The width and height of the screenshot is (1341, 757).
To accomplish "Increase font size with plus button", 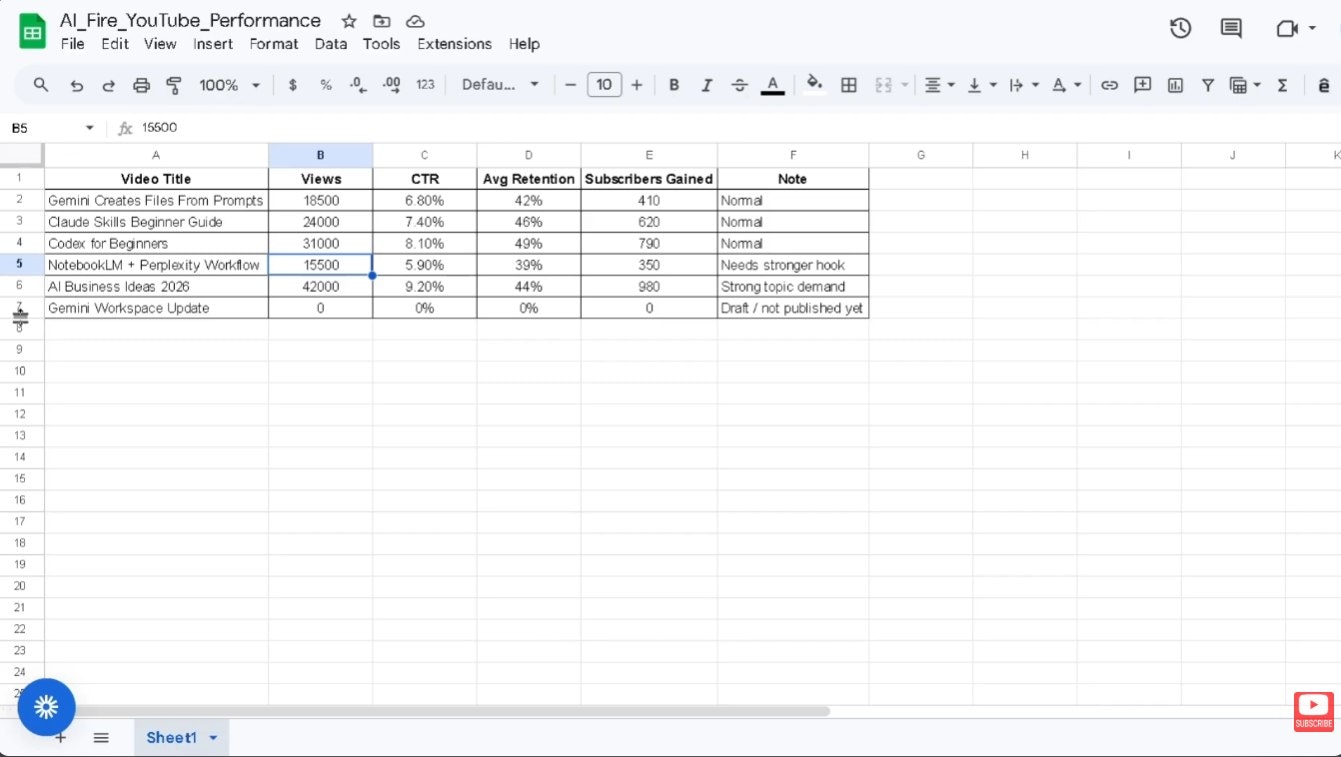I will (637, 85).
